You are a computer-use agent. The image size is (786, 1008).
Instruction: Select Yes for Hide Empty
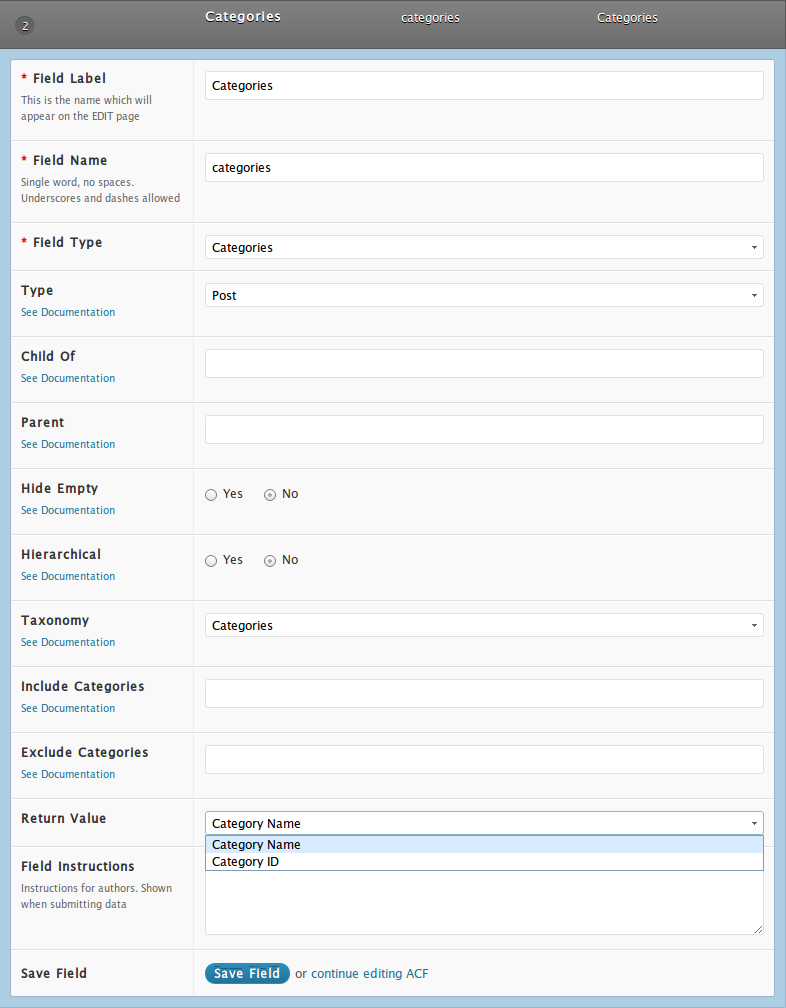[211, 494]
